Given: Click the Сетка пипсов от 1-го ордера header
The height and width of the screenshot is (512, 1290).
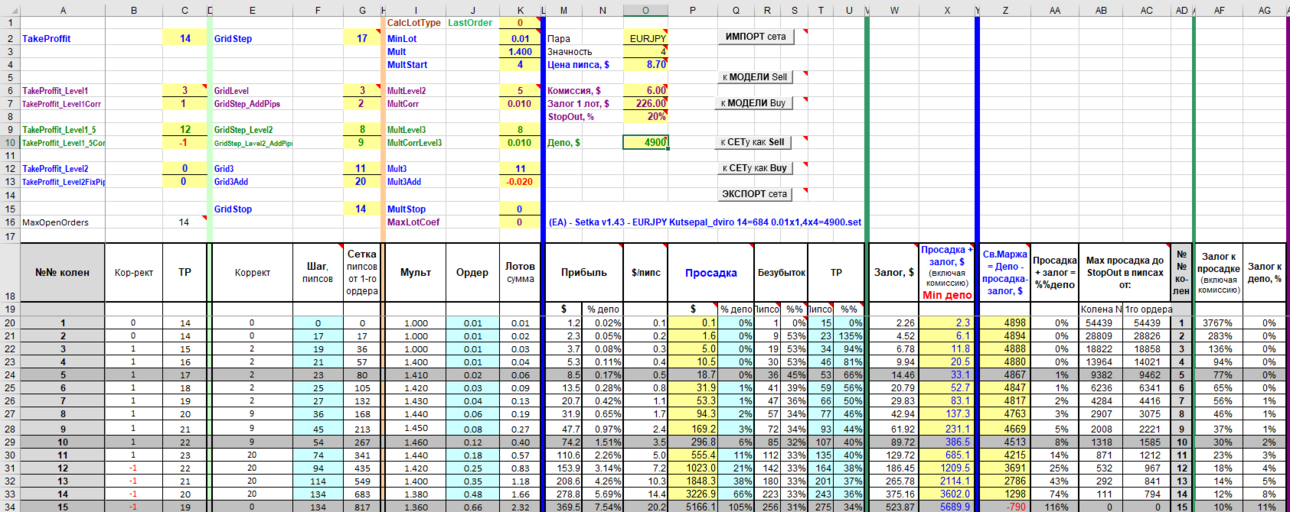Looking at the screenshot, I should pyautogui.click(x=361, y=271).
